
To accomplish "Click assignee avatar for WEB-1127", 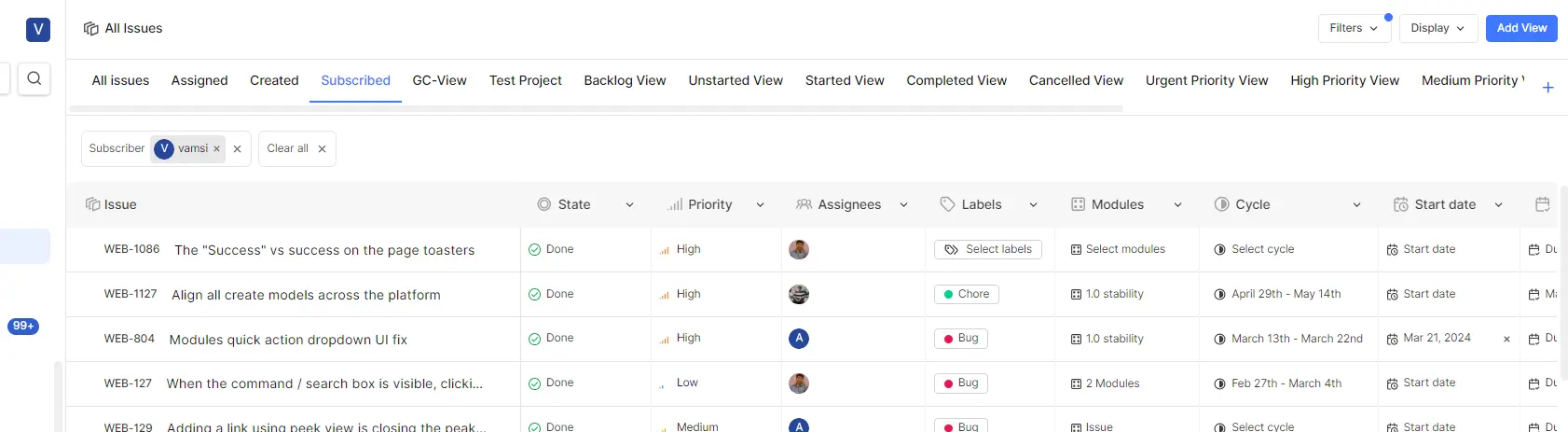I will pyautogui.click(x=799, y=295).
